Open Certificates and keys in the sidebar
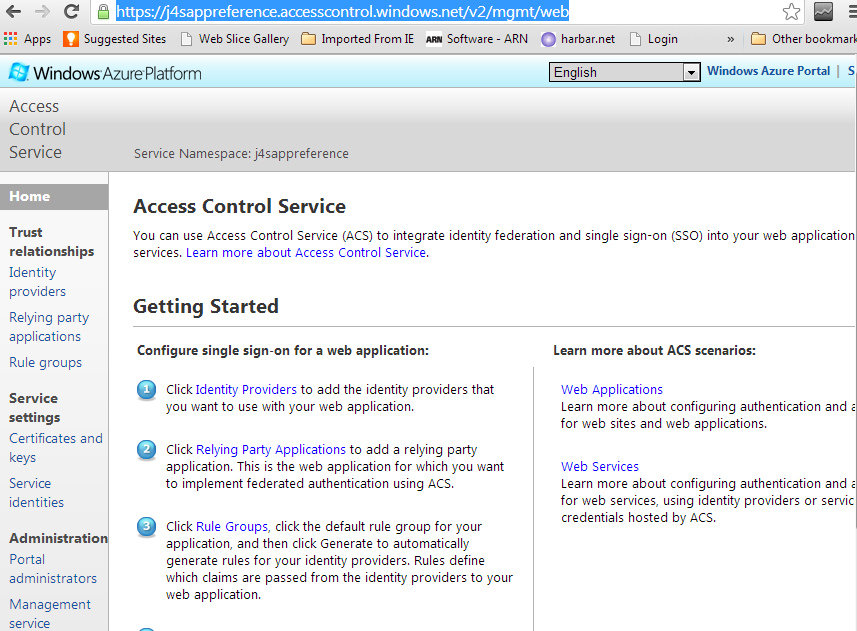Image resolution: width=857 pixels, height=631 pixels. pos(56,448)
